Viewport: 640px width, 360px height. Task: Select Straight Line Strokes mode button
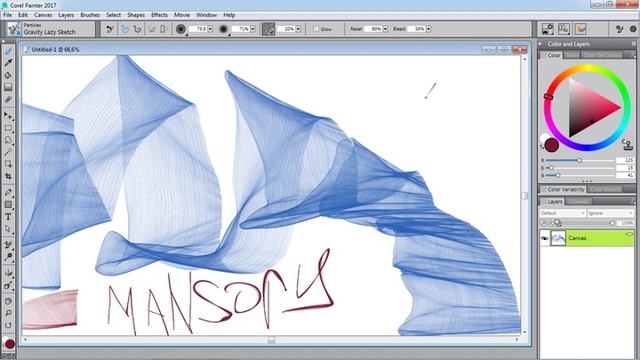[138, 29]
